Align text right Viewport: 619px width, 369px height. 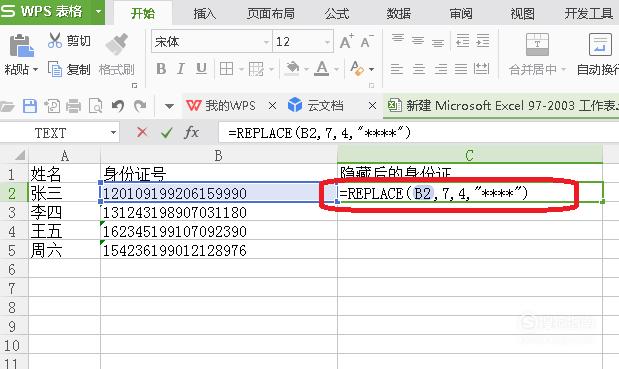441,69
